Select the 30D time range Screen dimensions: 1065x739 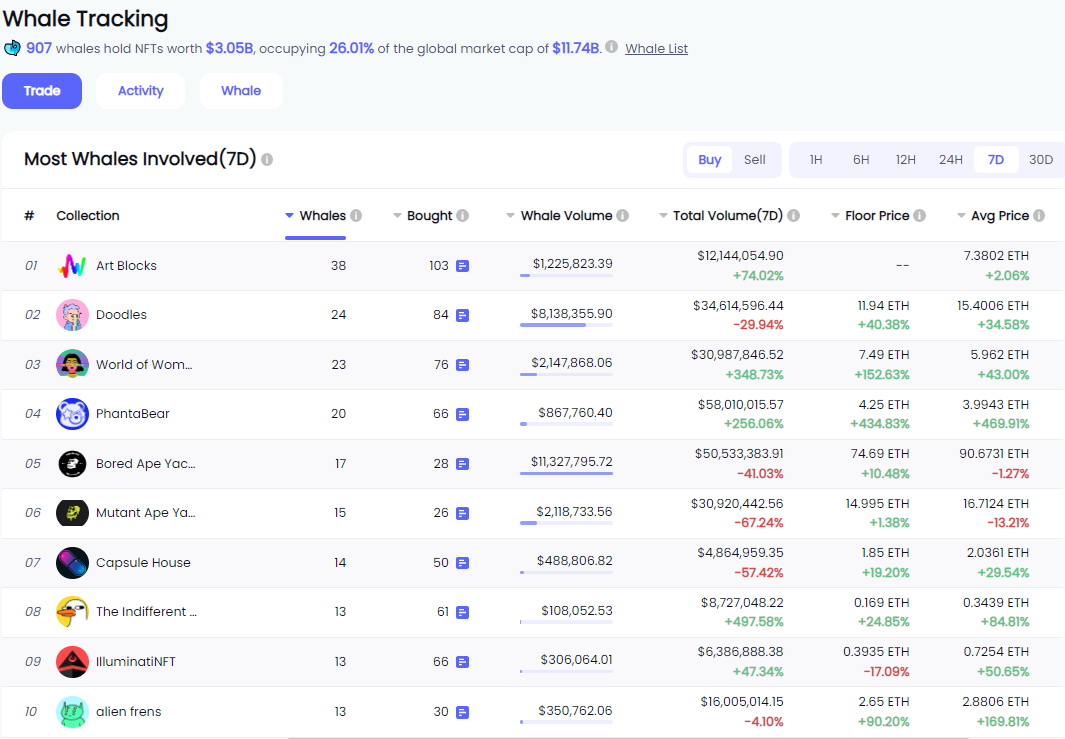coord(1041,160)
